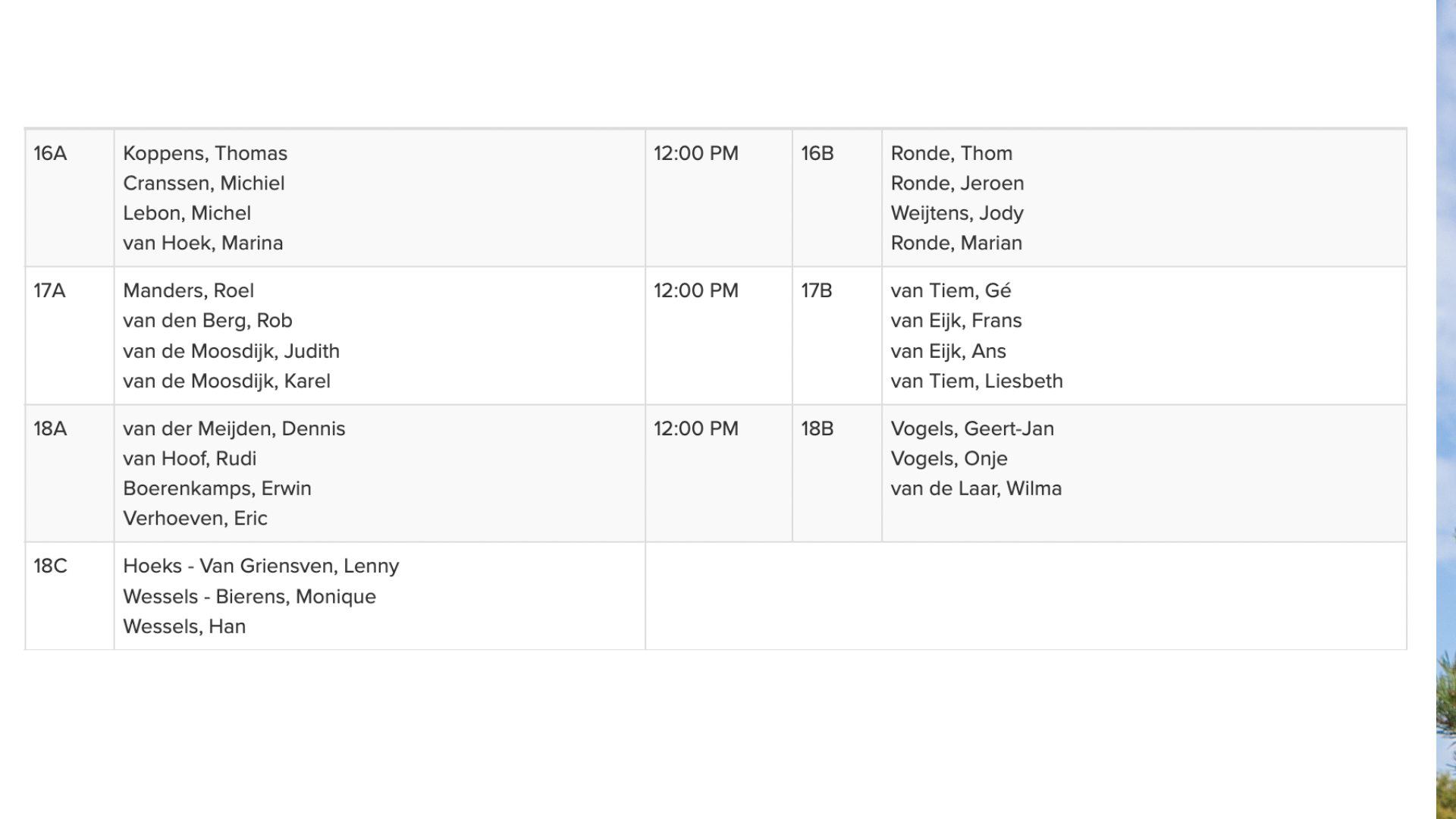Image resolution: width=1456 pixels, height=819 pixels.
Task: Select van Tiem, Gé entry
Action: 951,290
